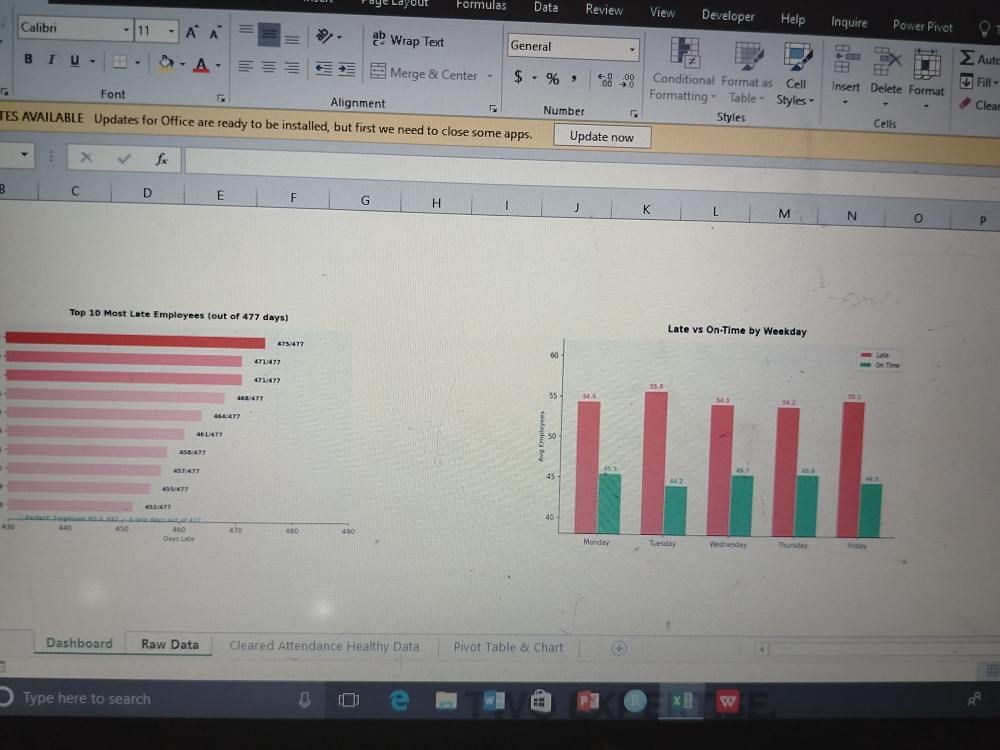Open Data ribbon tab
The image size is (1000, 750).
coord(546,7)
